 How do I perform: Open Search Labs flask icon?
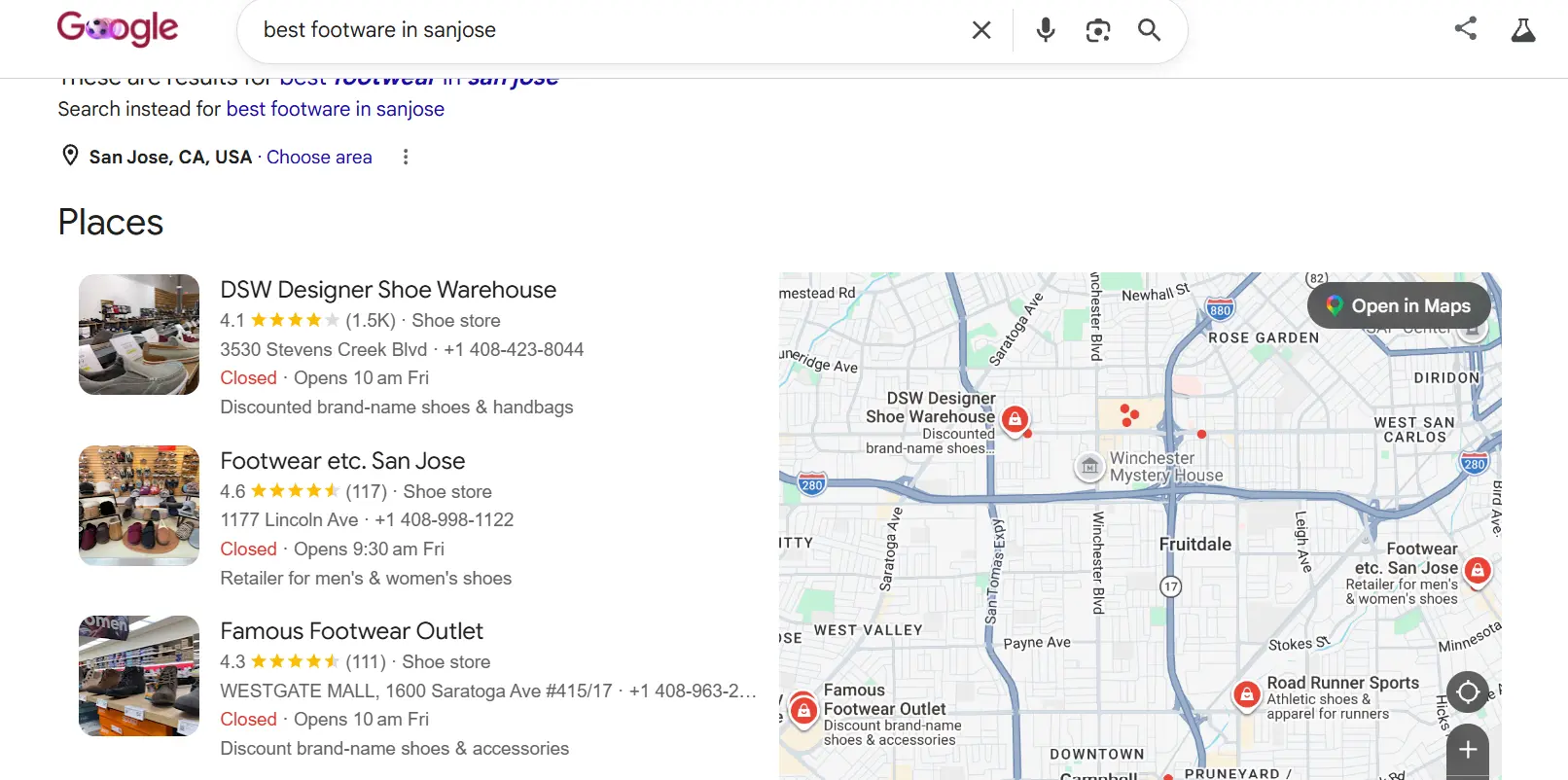coord(1523,30)
